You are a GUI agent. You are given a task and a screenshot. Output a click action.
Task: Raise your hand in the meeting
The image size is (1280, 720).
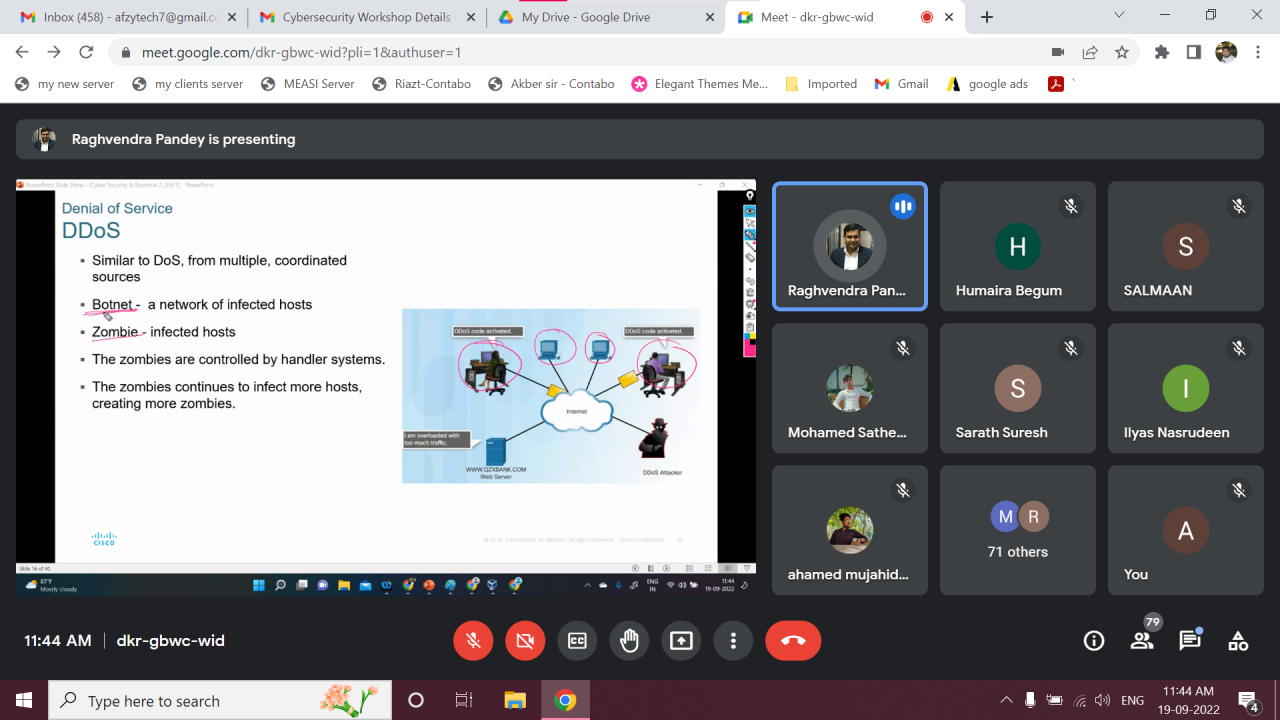pyautogui.click(x=629, y=640)
